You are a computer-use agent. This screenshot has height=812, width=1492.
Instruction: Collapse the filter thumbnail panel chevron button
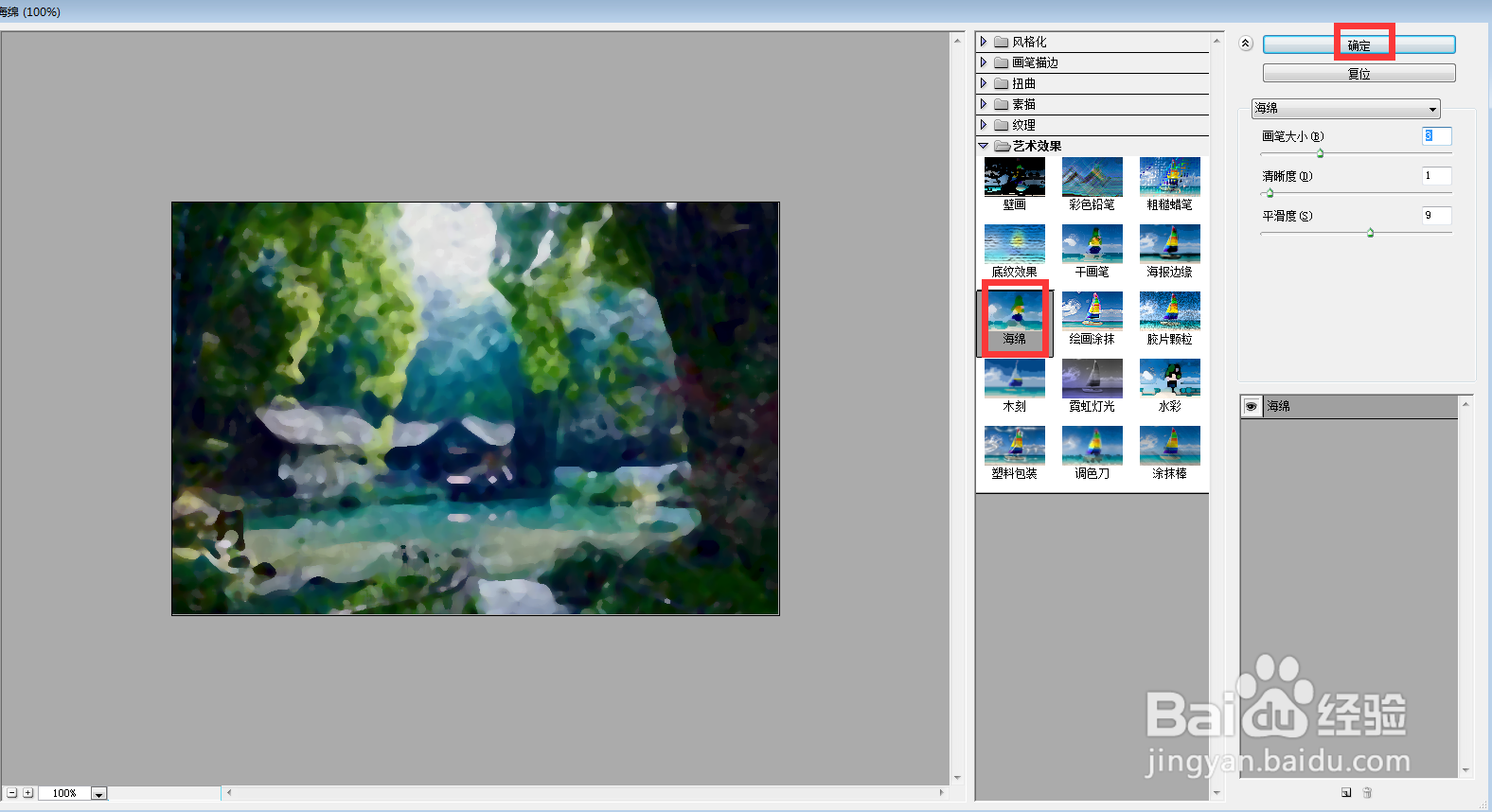pos(1246,44)
